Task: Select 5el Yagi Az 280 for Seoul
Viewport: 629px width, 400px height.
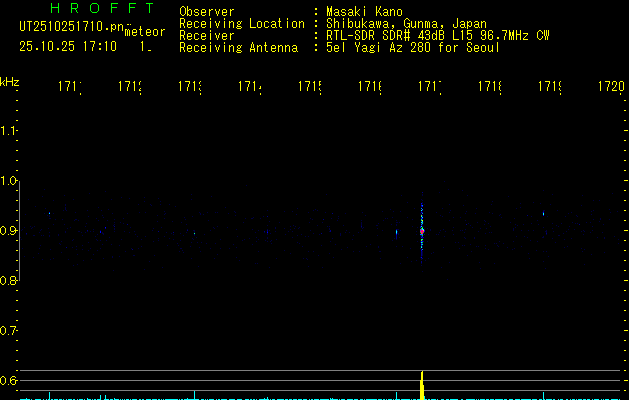Action: coord(413,48)
